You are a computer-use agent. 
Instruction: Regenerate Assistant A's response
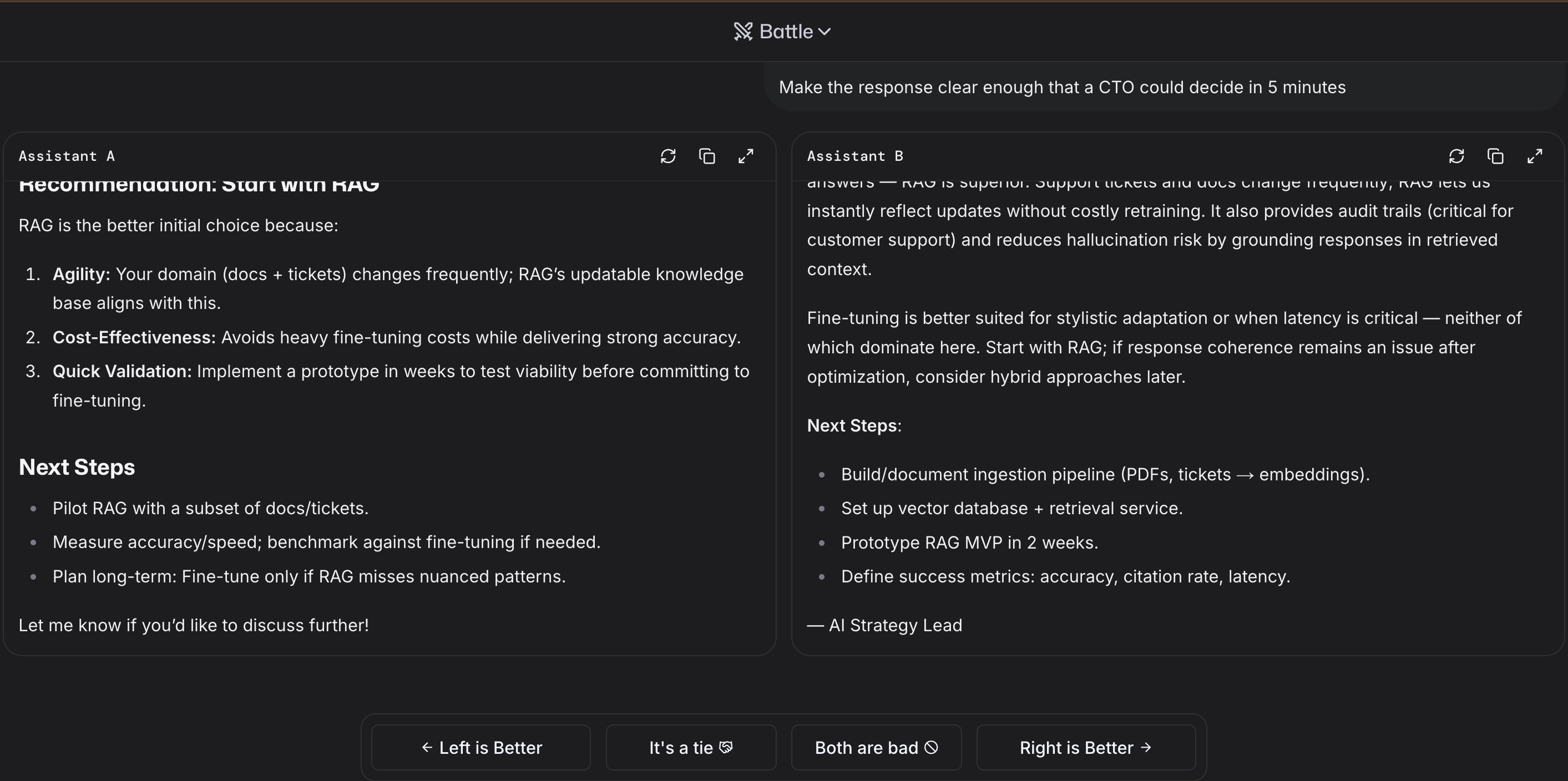tap(669, 156)
